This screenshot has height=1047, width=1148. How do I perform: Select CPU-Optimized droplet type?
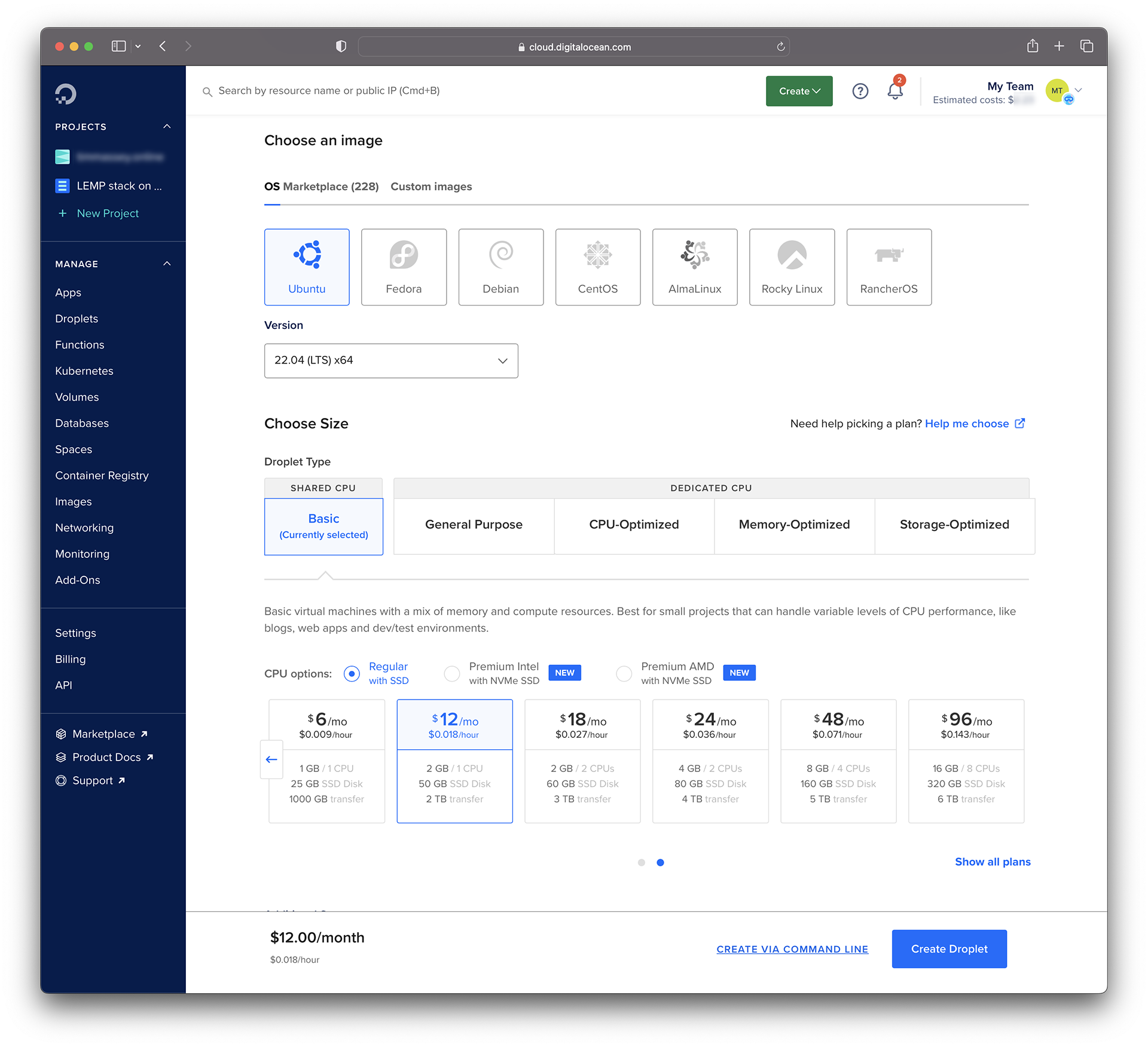click(x=634, y=526)
